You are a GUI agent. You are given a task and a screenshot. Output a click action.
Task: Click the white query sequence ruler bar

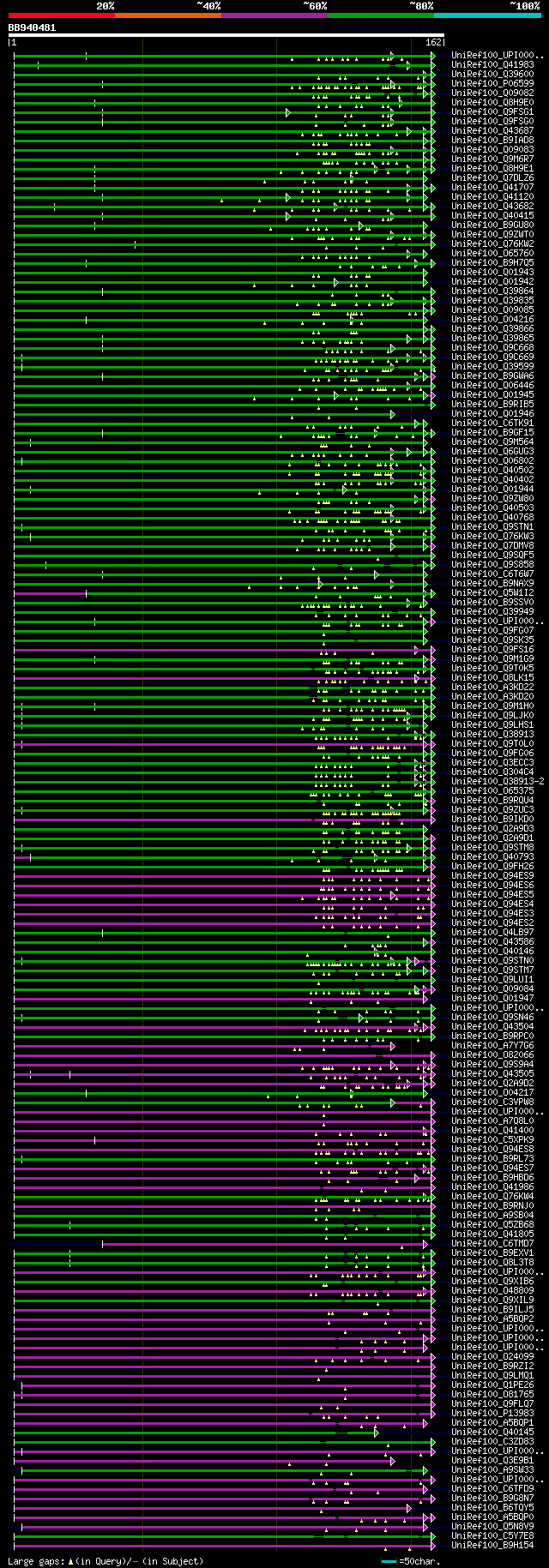[x=226, y=36]
